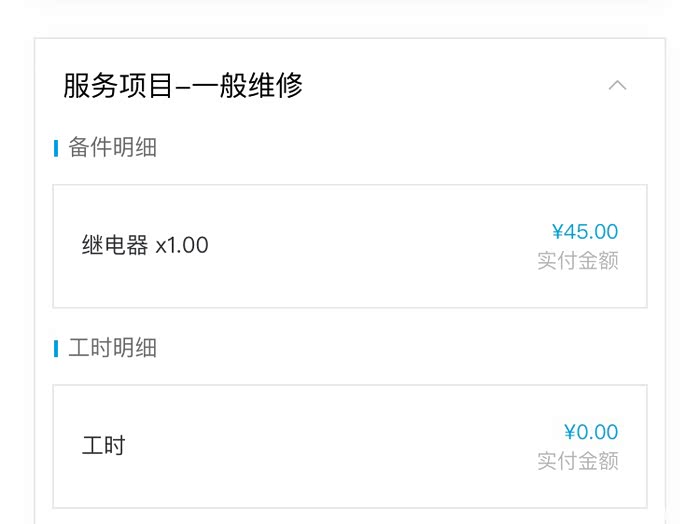Tap 实付金额 label under ¥0.00
The height and width of the screenshot is (524, 700).
(x=578, y=461)
